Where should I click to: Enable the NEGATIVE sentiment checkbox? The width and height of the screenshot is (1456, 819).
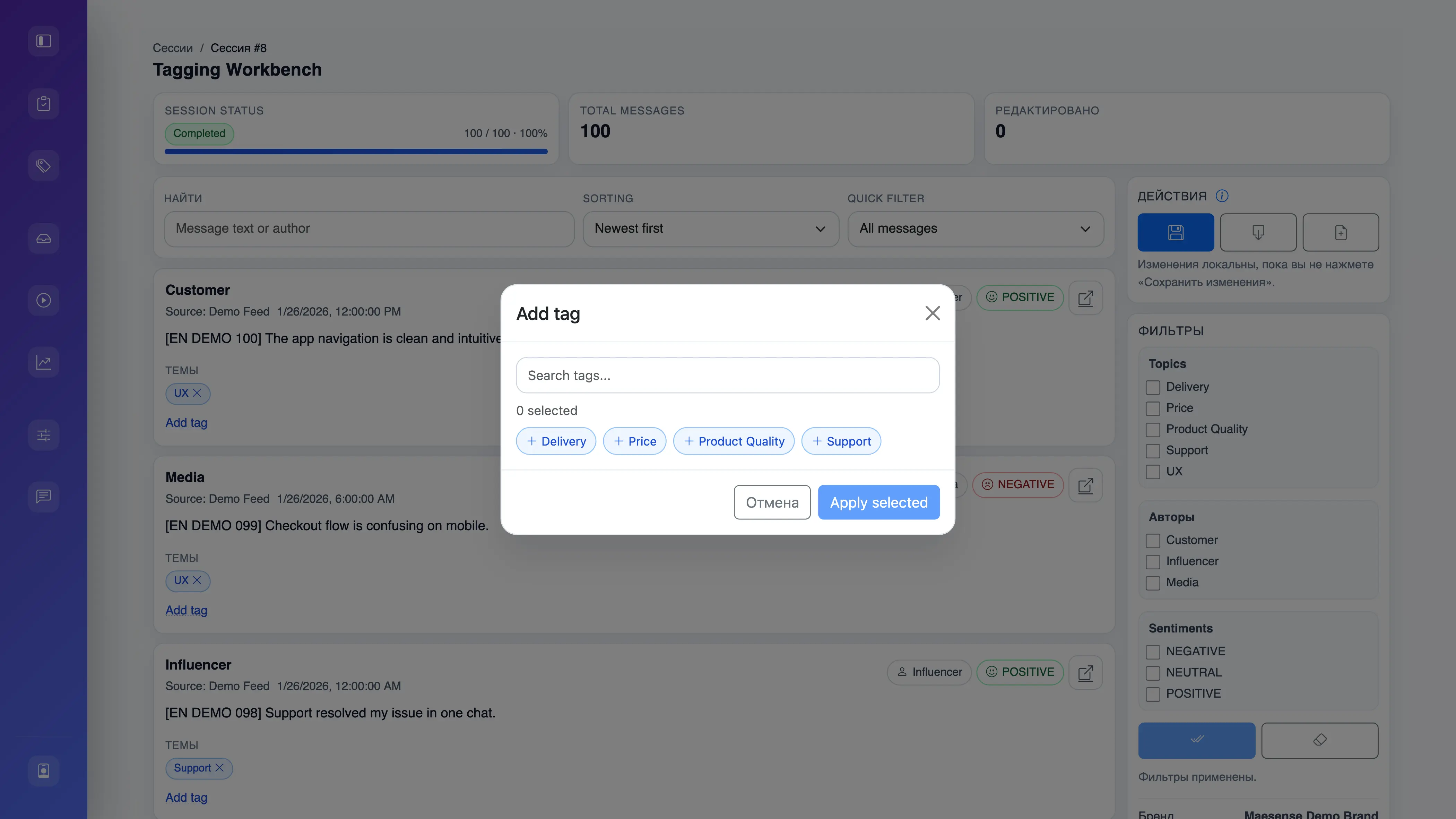pos(1152,652)
